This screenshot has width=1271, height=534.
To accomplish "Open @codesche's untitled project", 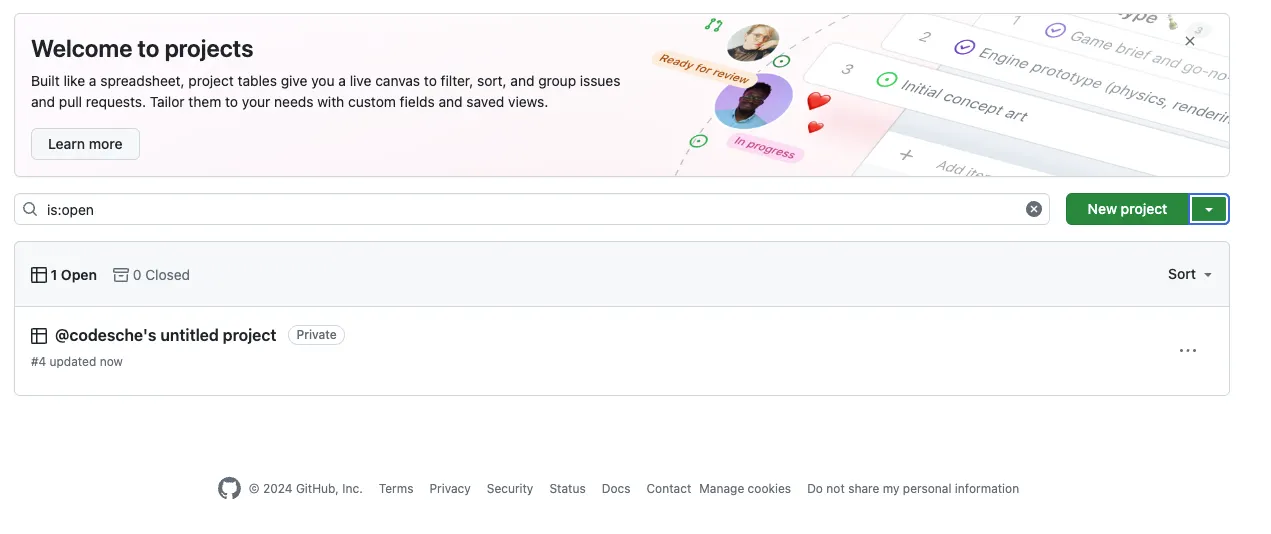I will pos(165,335).
